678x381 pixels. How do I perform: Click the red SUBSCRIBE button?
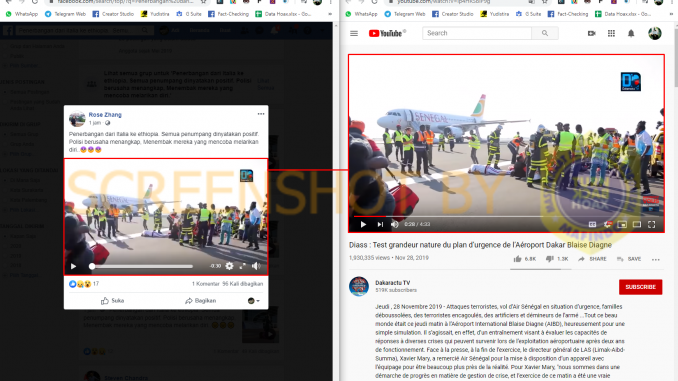point(640,287)
